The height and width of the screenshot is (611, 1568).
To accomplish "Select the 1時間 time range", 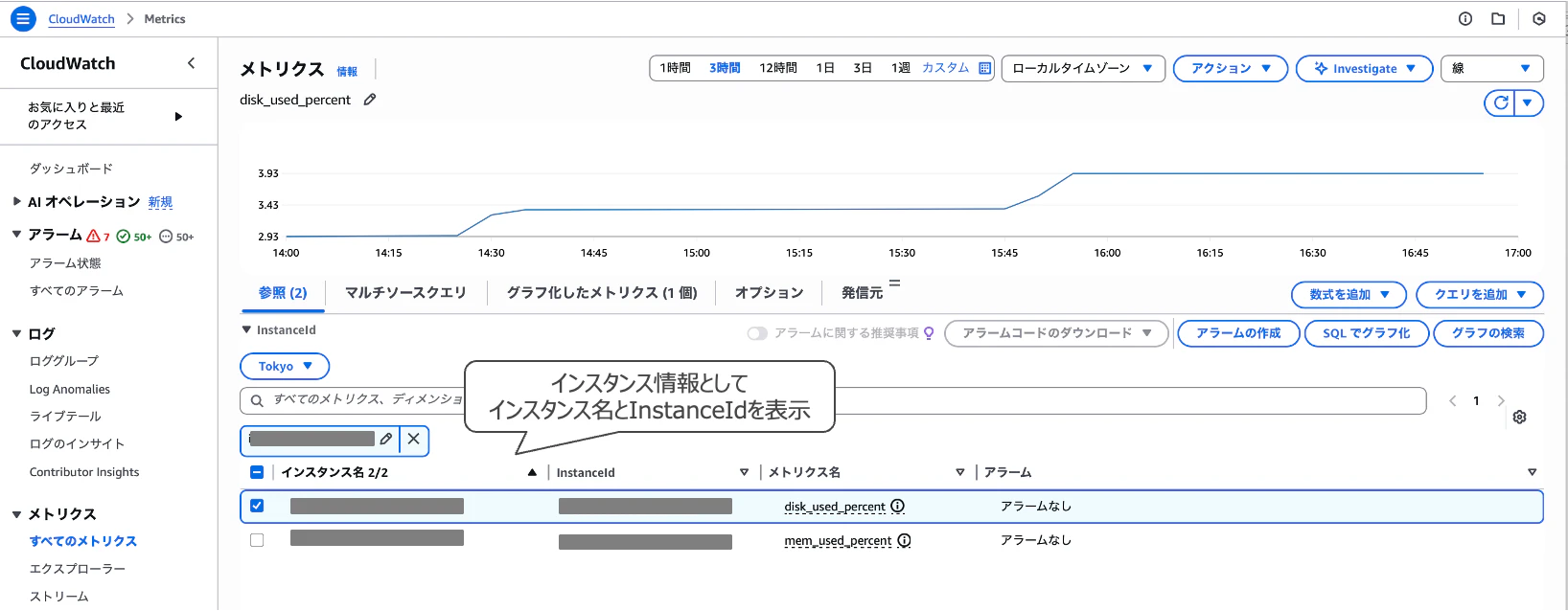I will tap(675, 68).
